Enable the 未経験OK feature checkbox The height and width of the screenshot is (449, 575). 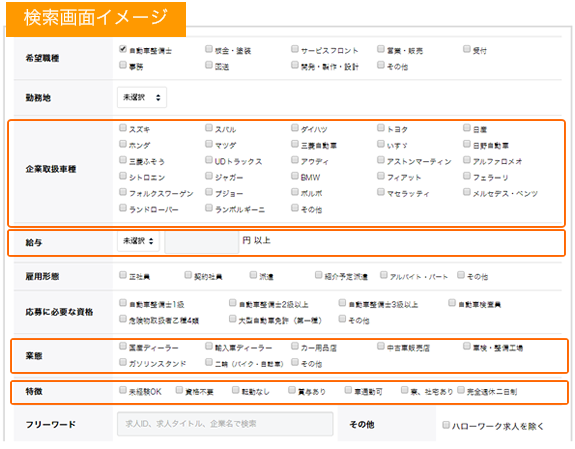123,391
